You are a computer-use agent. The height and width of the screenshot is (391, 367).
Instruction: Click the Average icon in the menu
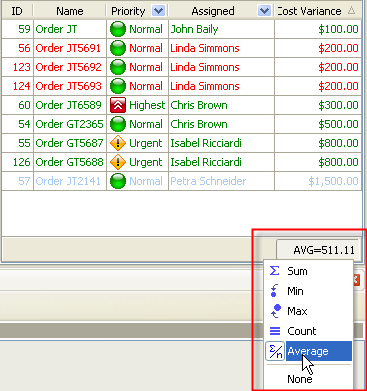click(x=275, y=351)
